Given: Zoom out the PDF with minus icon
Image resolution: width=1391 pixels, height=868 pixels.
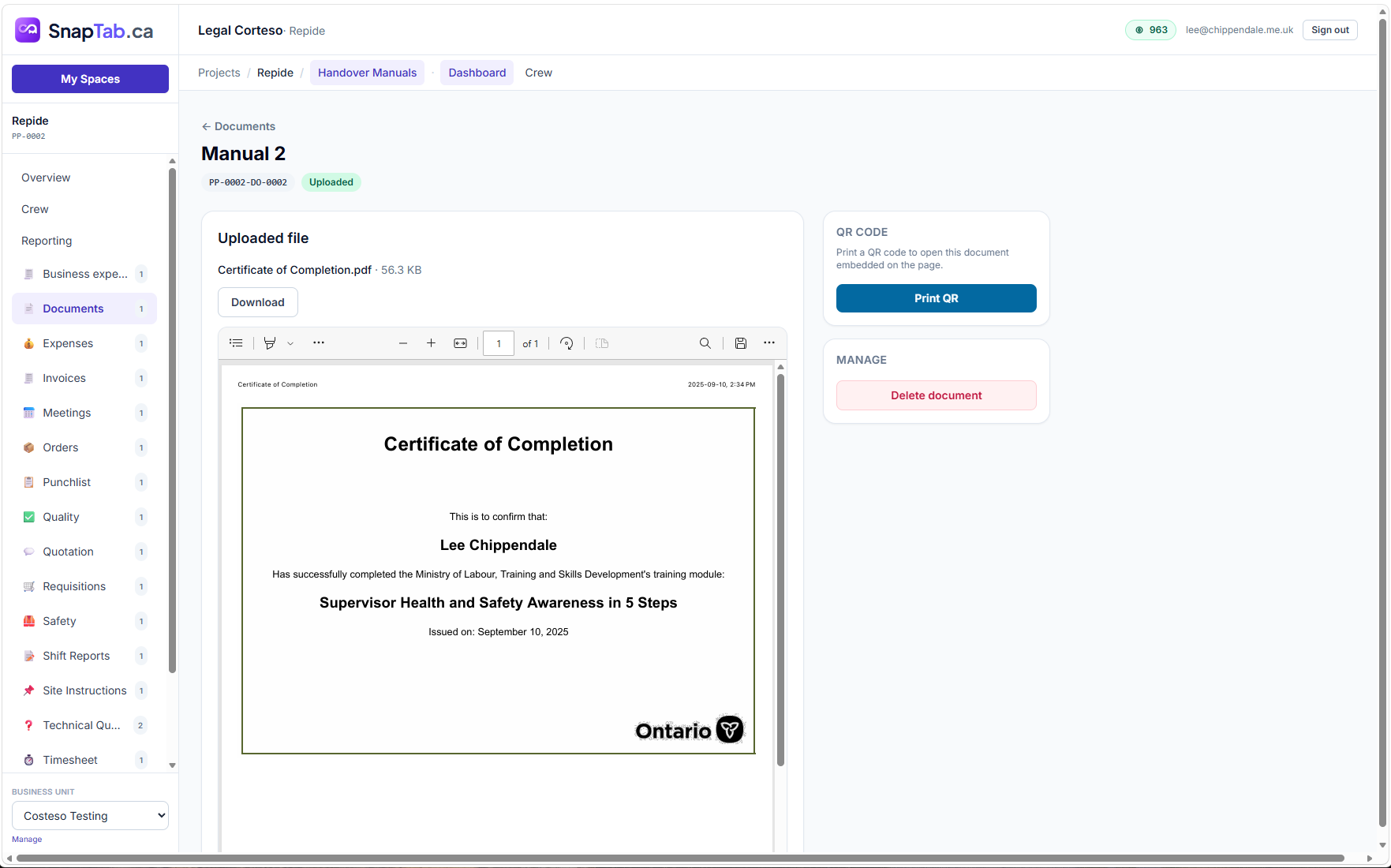Looking at the screenshot, I should (403, 343).
